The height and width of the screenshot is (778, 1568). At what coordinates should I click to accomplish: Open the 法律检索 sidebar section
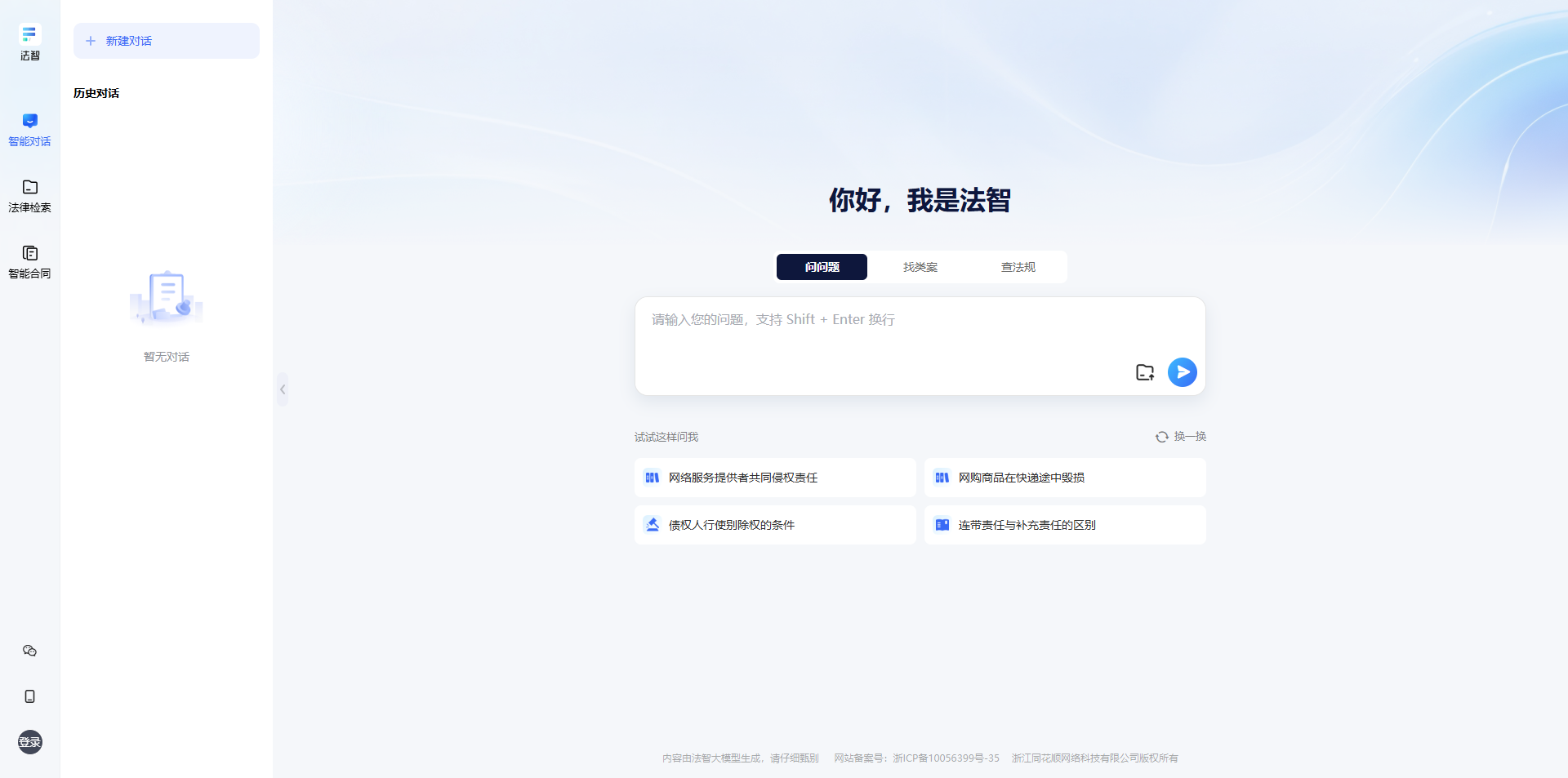coord(29,196)
